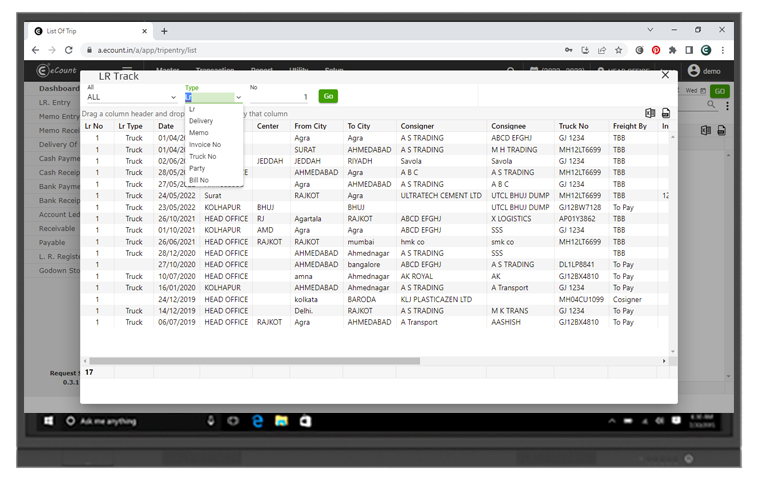Screen dimensions: 757x480
Task: Click the AASHISH consignee cell
Action: click(505, 322)
